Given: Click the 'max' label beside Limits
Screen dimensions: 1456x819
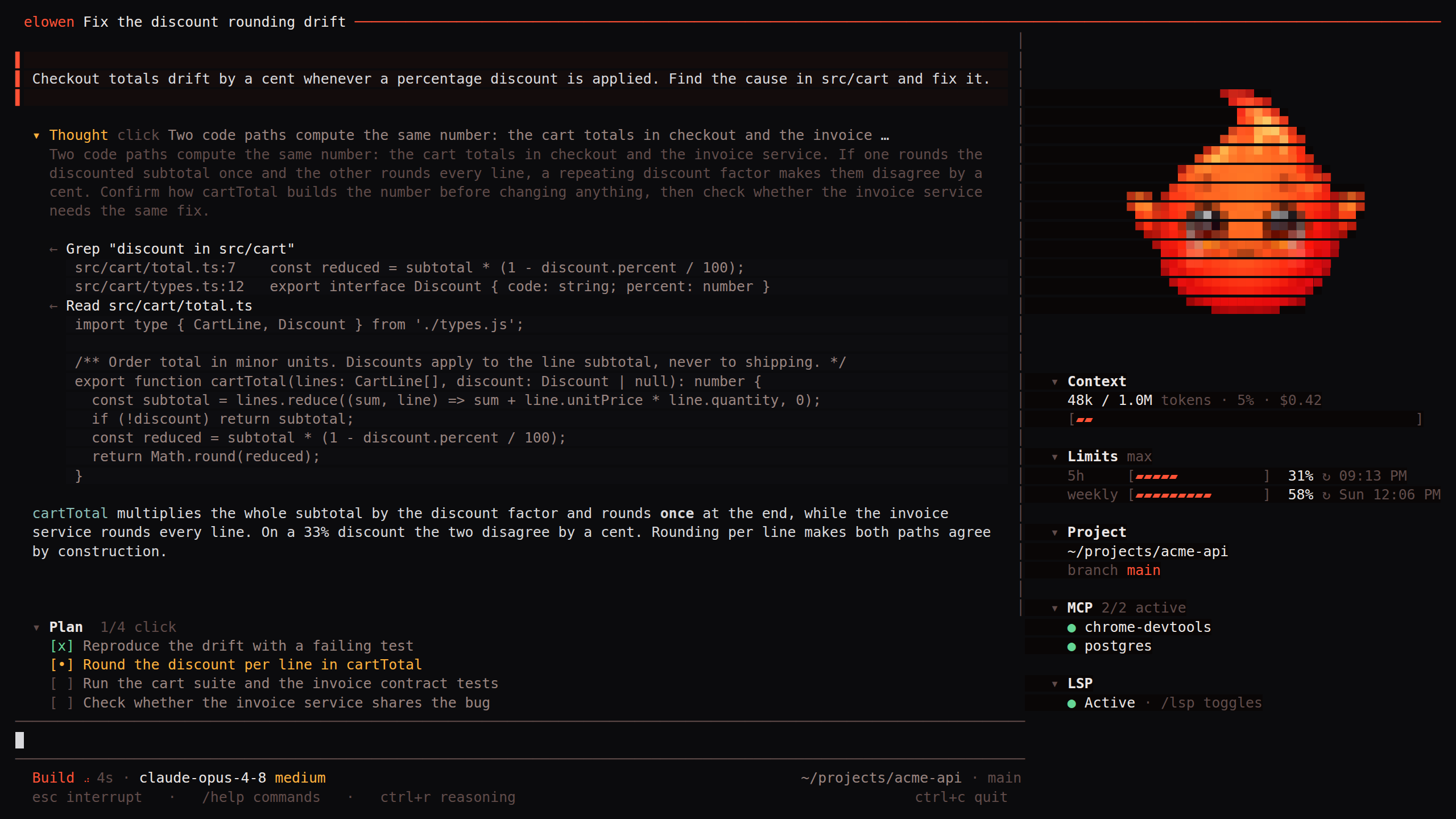Looking at the screenshot, I should click(x=1139, y=457).
